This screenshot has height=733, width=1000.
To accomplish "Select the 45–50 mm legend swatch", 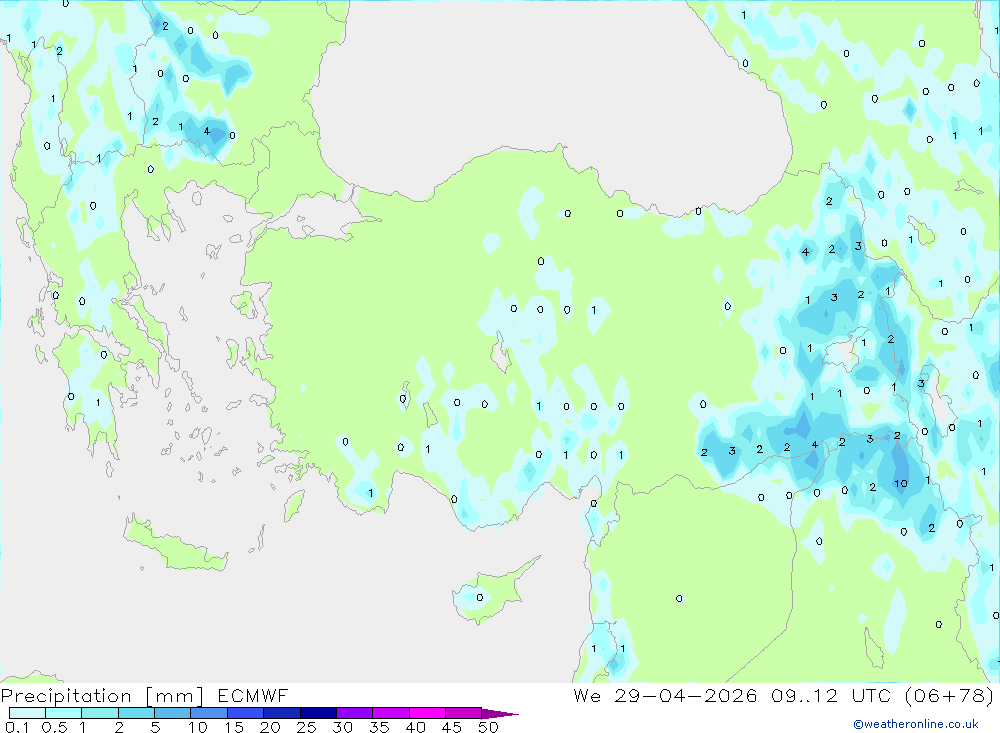I will (463, 713).
